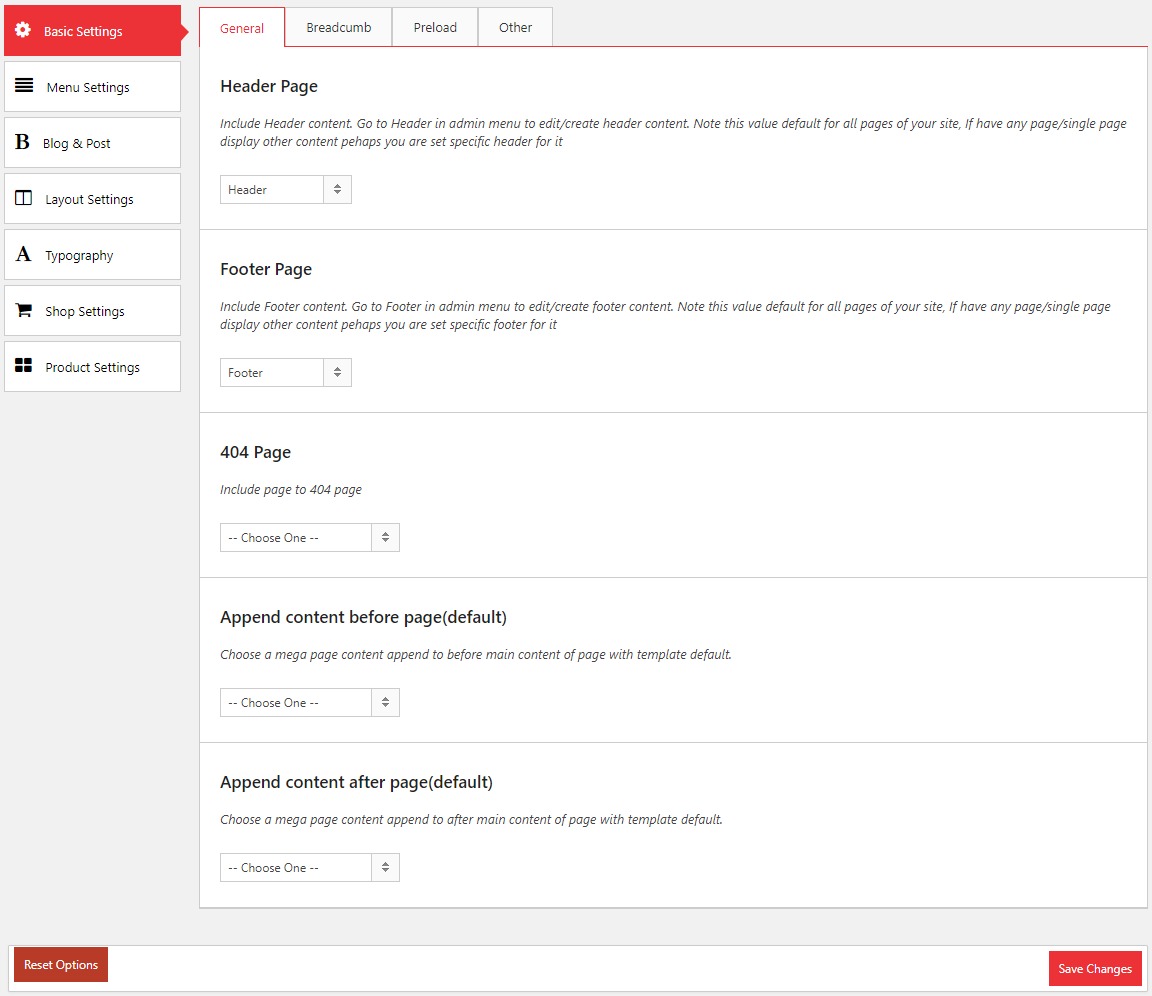1152x996 pixels.
Task: Click the letter A Typography icon
Action: tap(23, 255)
